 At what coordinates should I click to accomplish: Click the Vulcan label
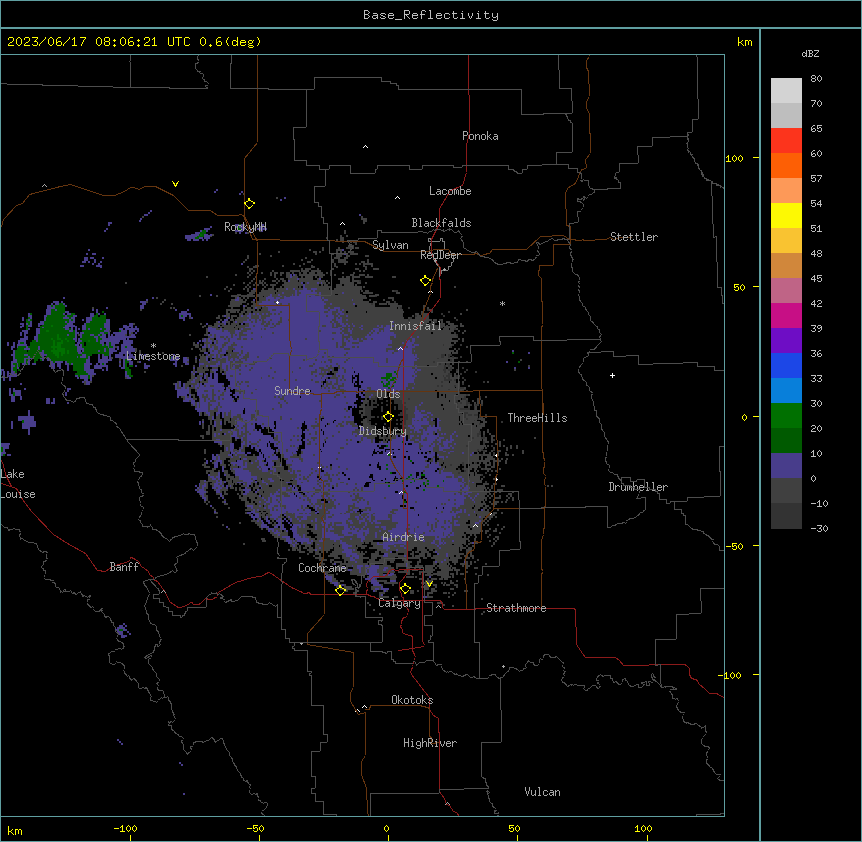pos(542,792)
